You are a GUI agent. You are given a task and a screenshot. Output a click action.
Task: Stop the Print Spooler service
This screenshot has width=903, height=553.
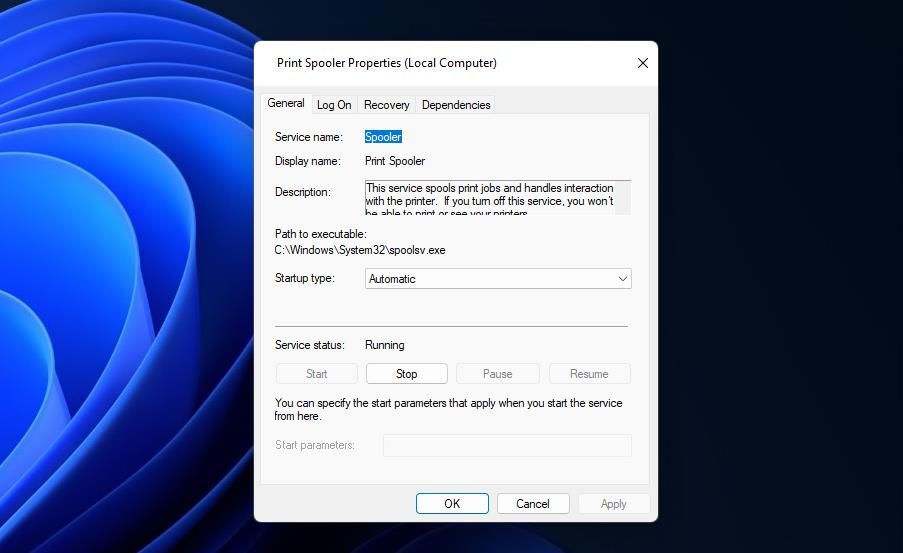407,374
